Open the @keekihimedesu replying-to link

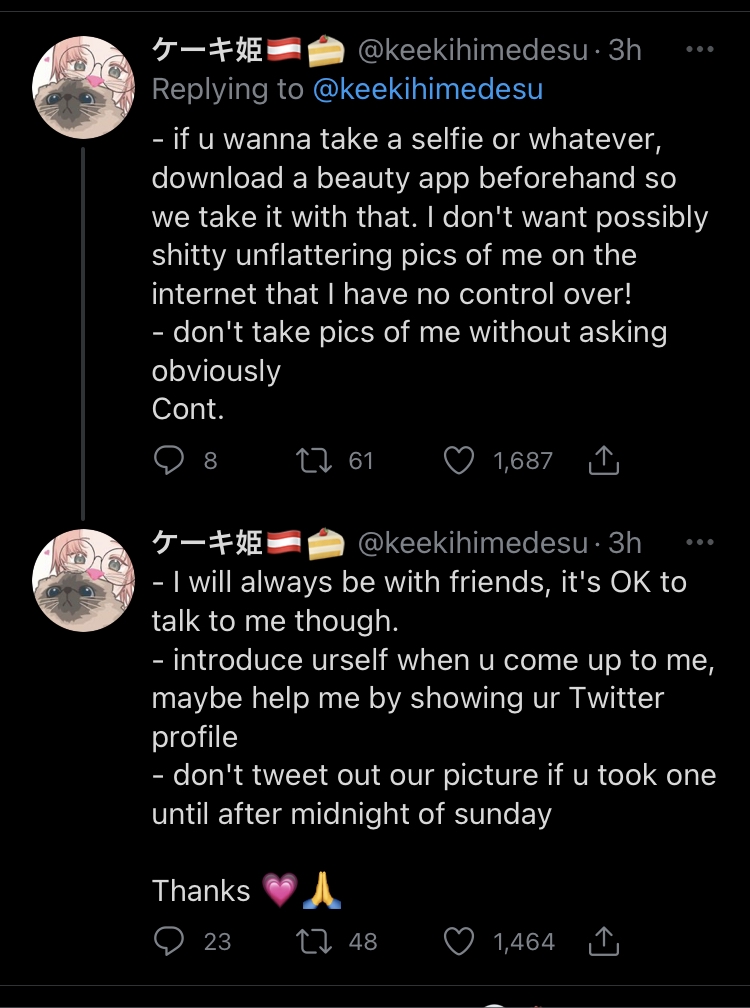[x=428, y=89]
